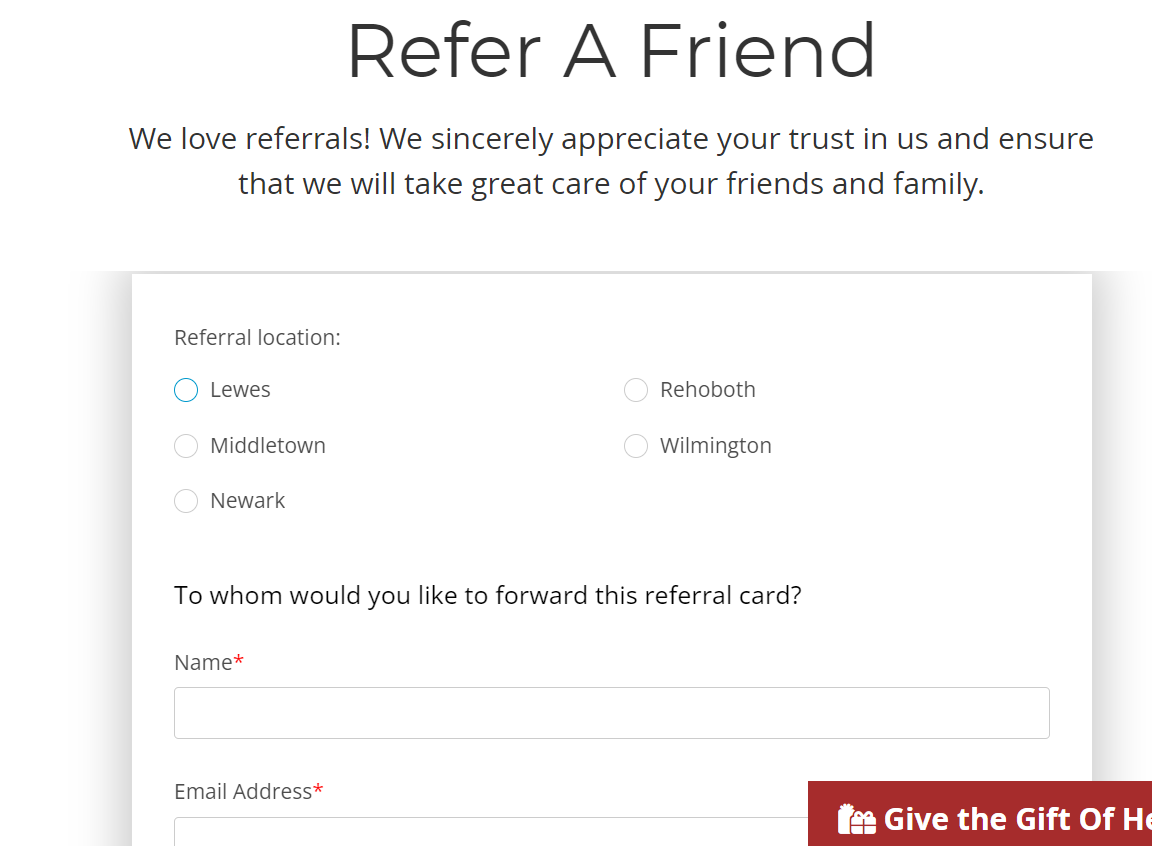Click the Referral location label

pyautogui.click(x=257, y=338)
